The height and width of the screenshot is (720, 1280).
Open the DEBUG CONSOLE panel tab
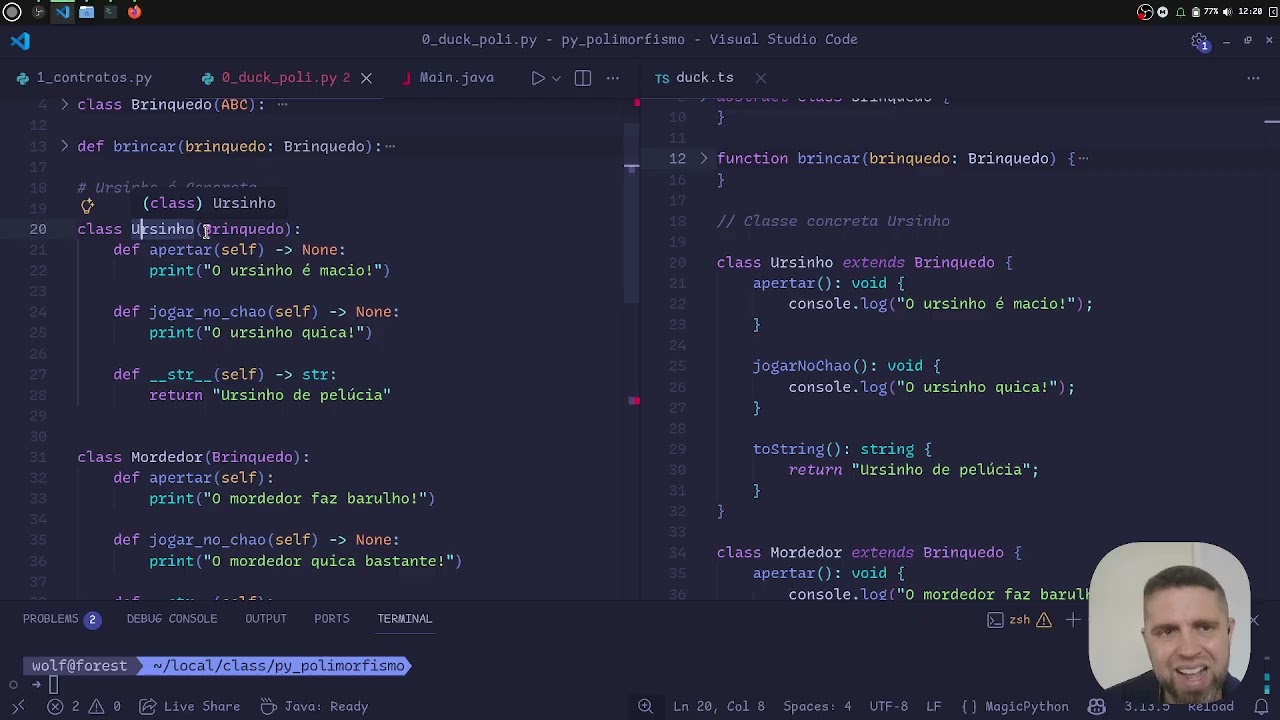click(x=172, y=618)
